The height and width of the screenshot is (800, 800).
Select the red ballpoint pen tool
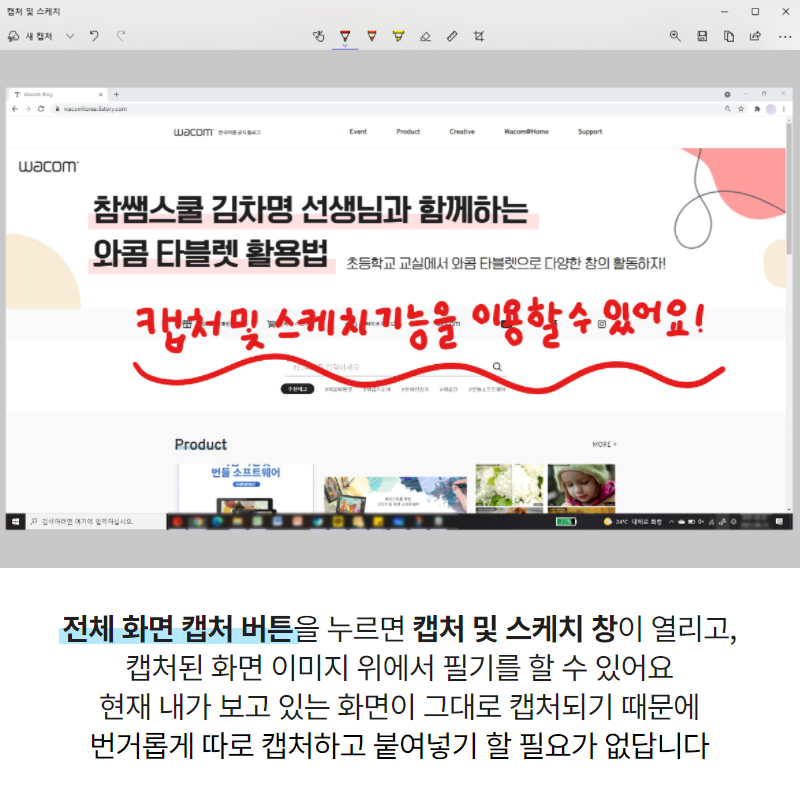point(345,36)
